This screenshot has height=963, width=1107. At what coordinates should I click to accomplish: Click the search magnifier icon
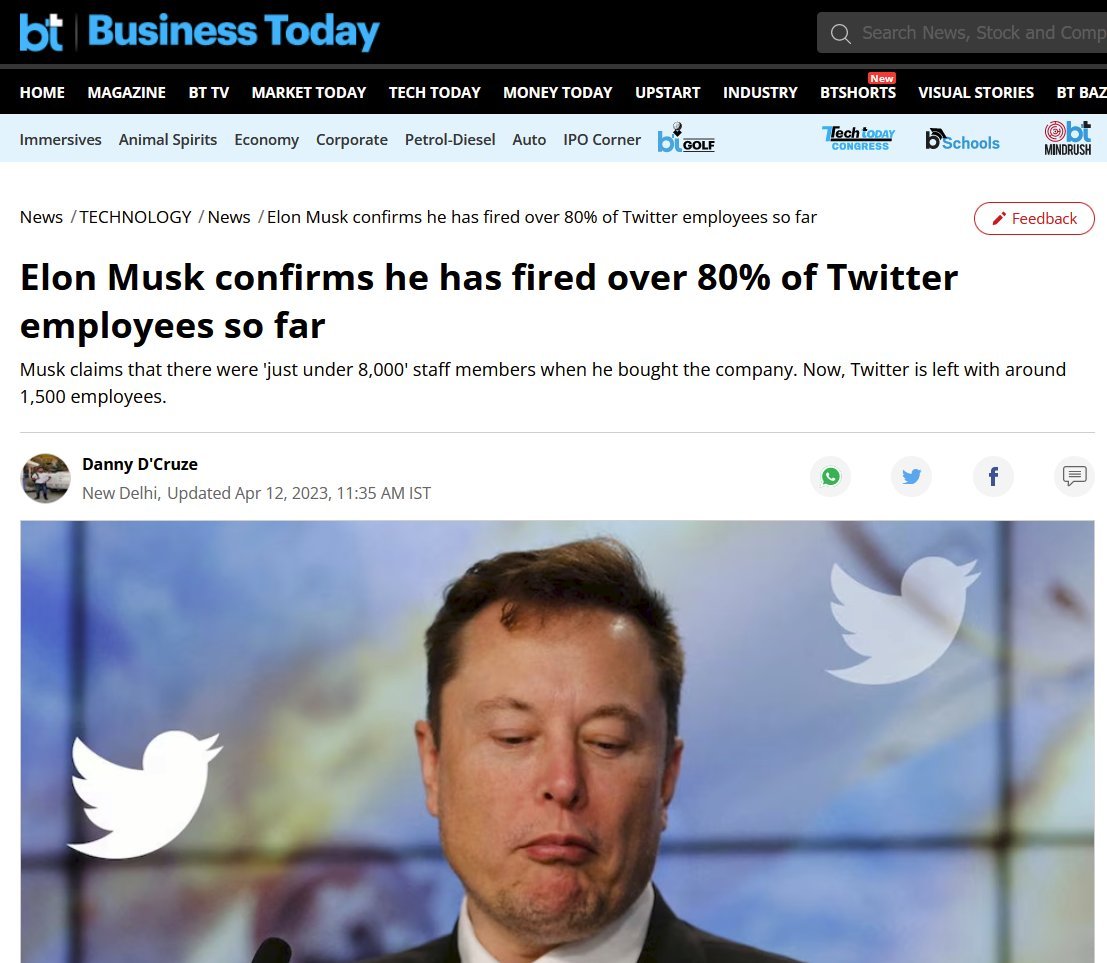pyautogui.click(x=840, y=33)
